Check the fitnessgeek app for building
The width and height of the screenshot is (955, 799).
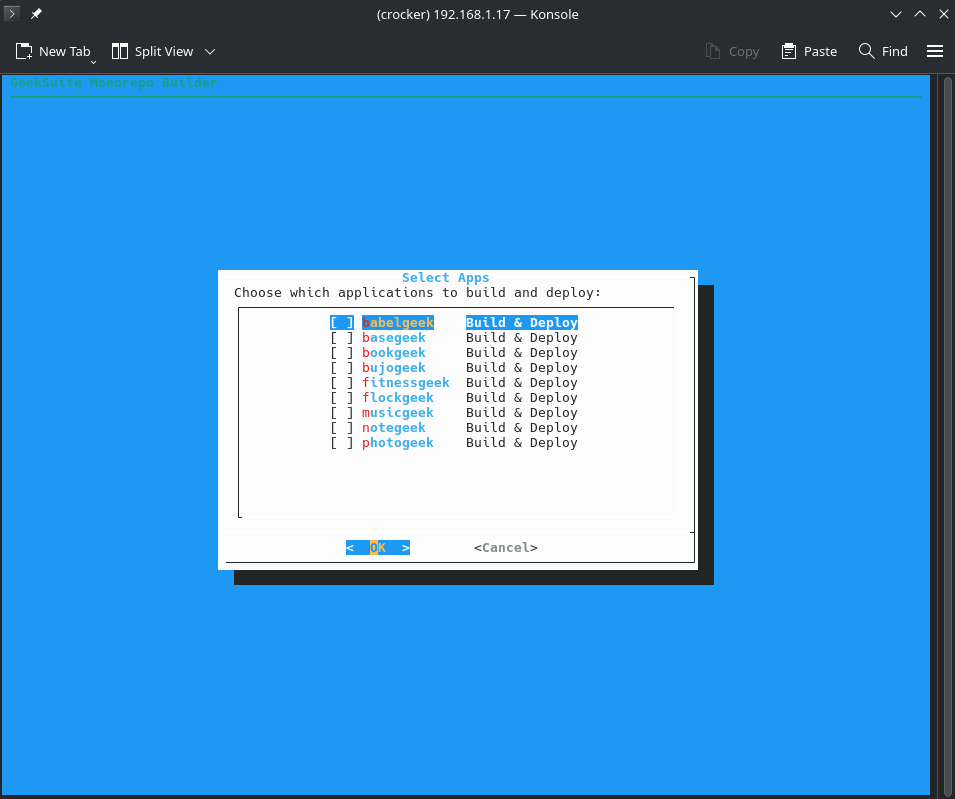pyautogui.click(x=343, y=382)
